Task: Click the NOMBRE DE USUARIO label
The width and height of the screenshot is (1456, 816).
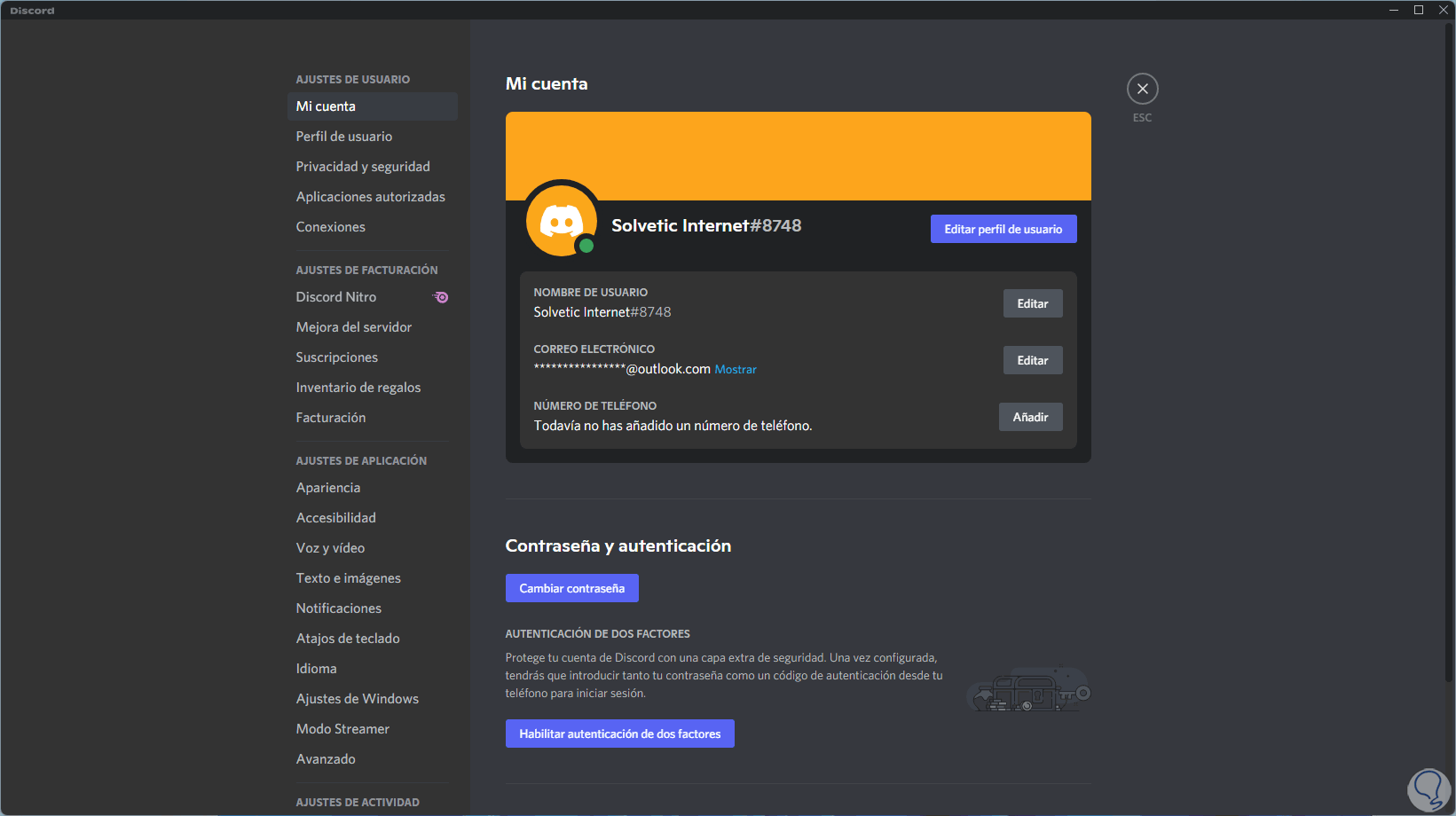Action: click(x=591, y=293)
